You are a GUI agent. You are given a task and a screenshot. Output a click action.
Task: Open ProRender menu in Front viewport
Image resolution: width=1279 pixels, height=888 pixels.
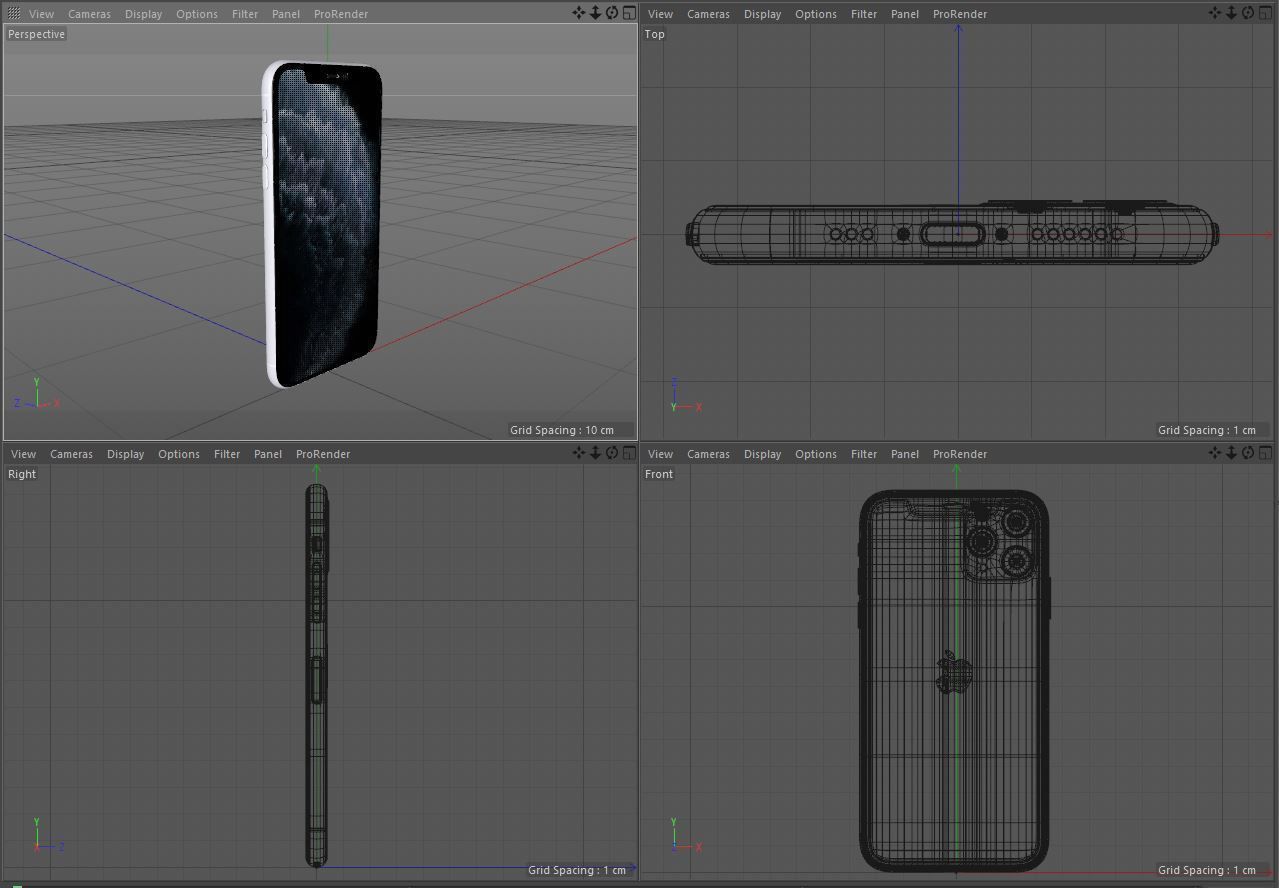tap(960, 454)
